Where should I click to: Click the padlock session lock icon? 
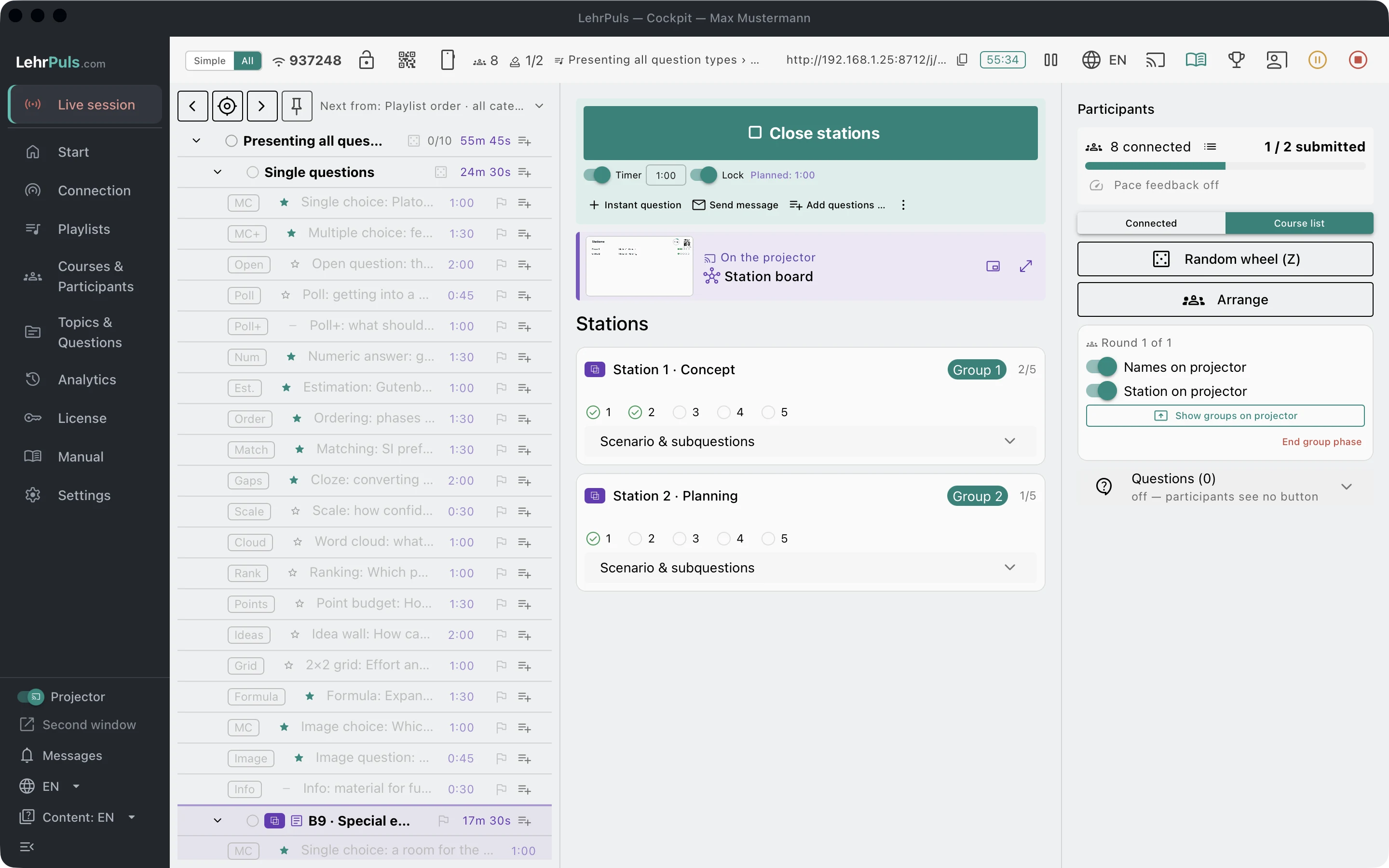[366, 60]
